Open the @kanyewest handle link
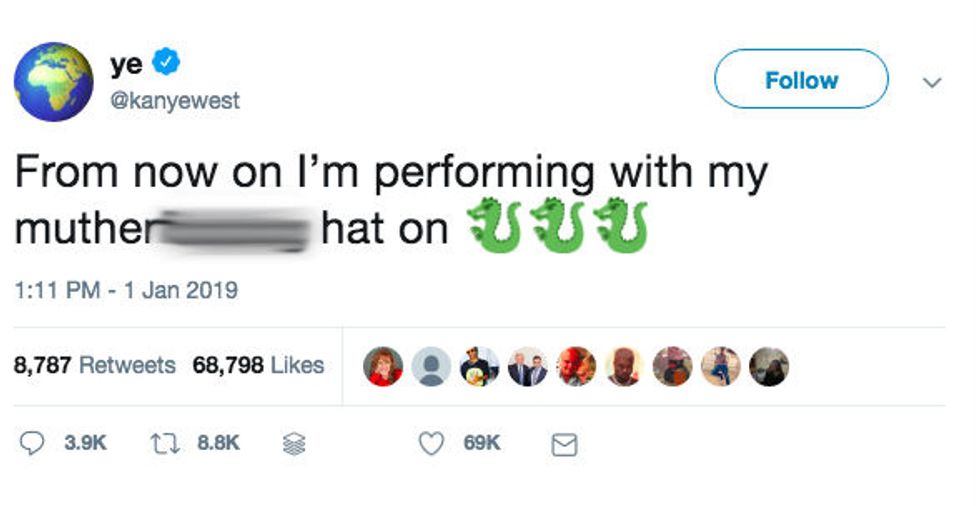 175,101
